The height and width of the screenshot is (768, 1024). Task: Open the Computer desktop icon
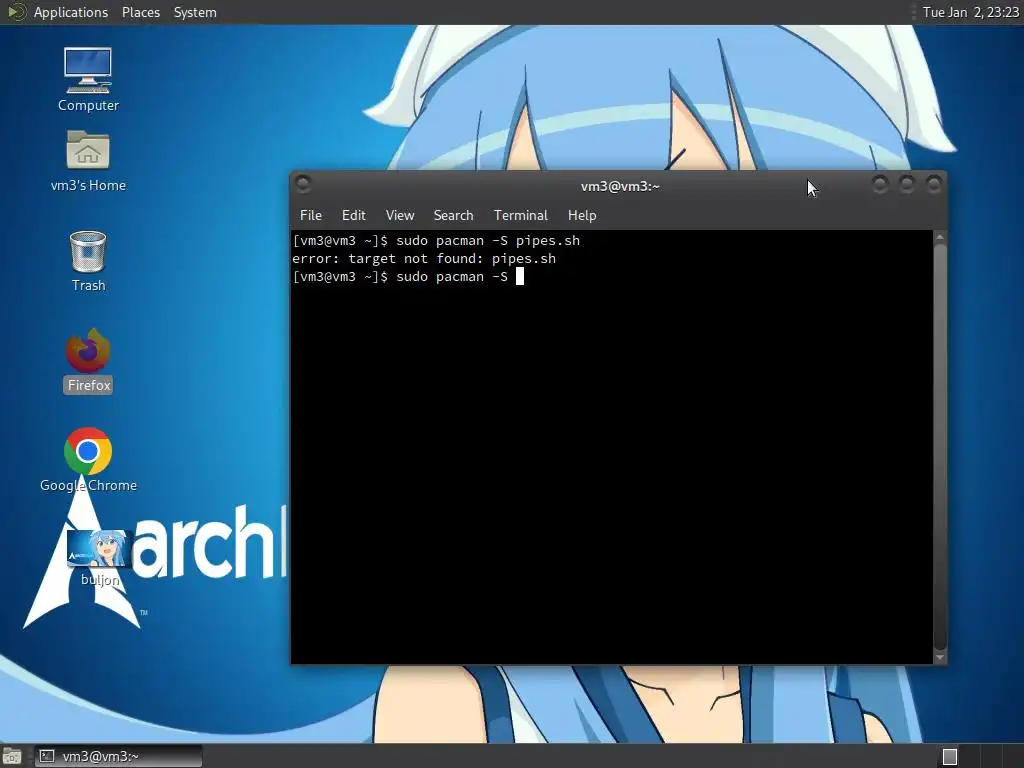click(88, 79)
